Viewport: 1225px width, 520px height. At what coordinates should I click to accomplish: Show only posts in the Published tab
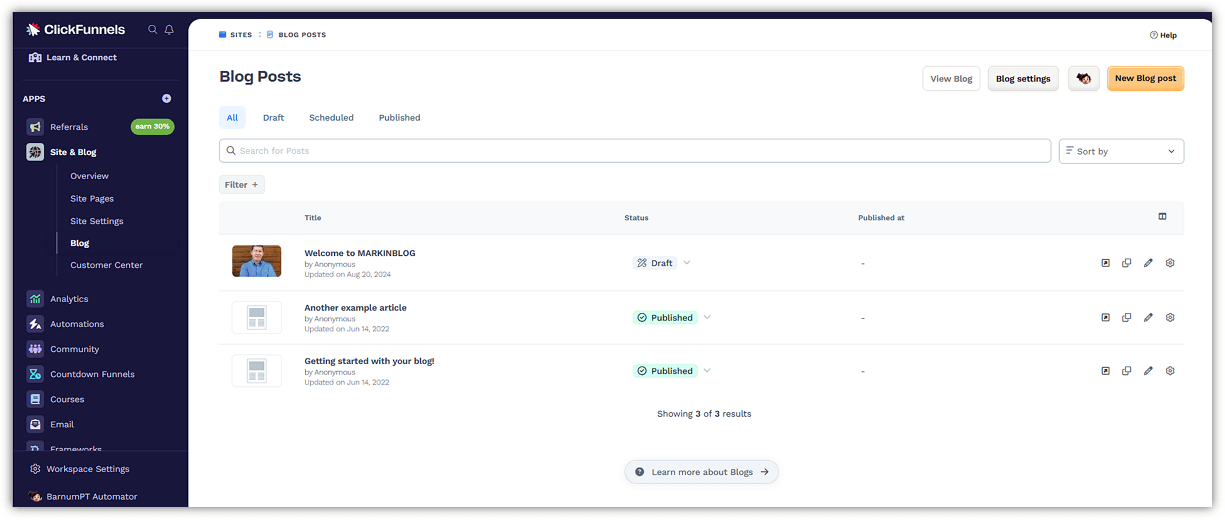click(399, 118)
